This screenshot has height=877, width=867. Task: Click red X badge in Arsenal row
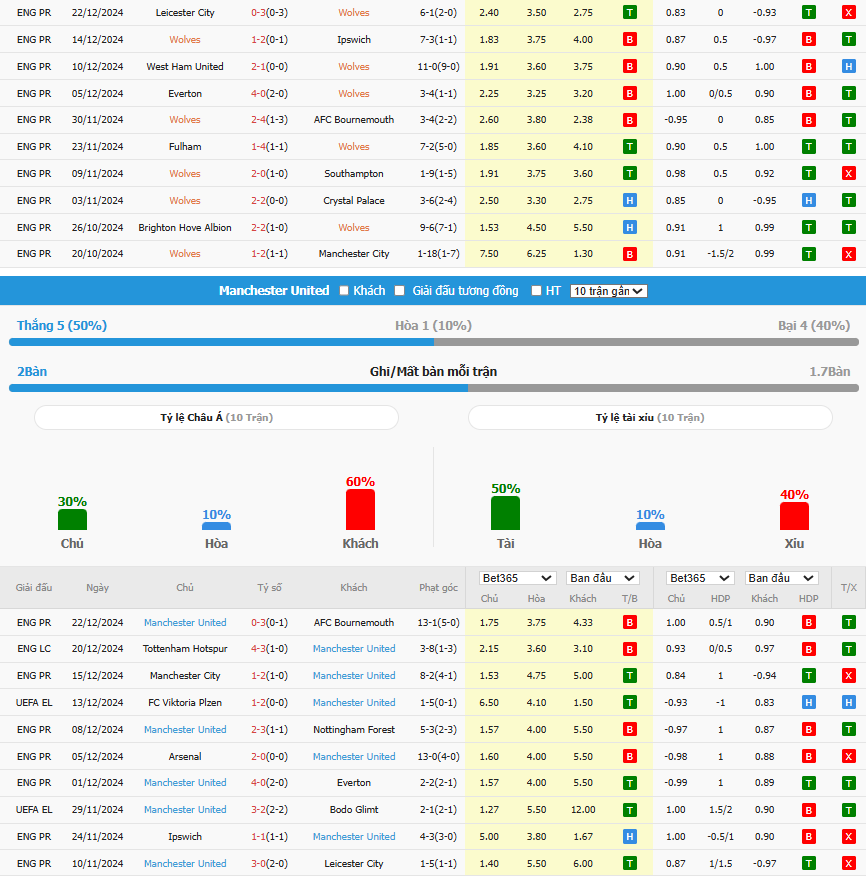point(849,756)
